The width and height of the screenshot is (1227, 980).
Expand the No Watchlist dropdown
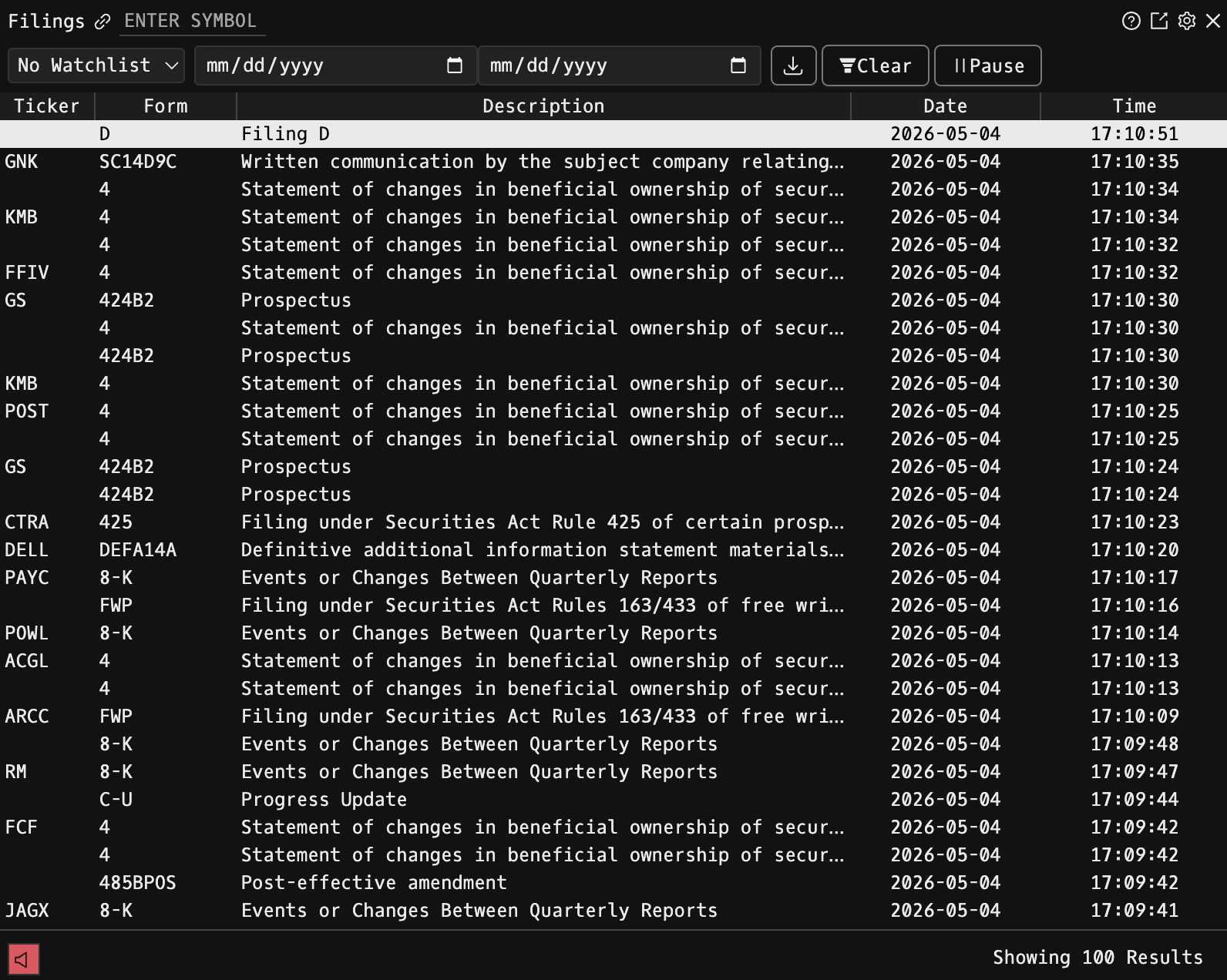coord(96,65)
